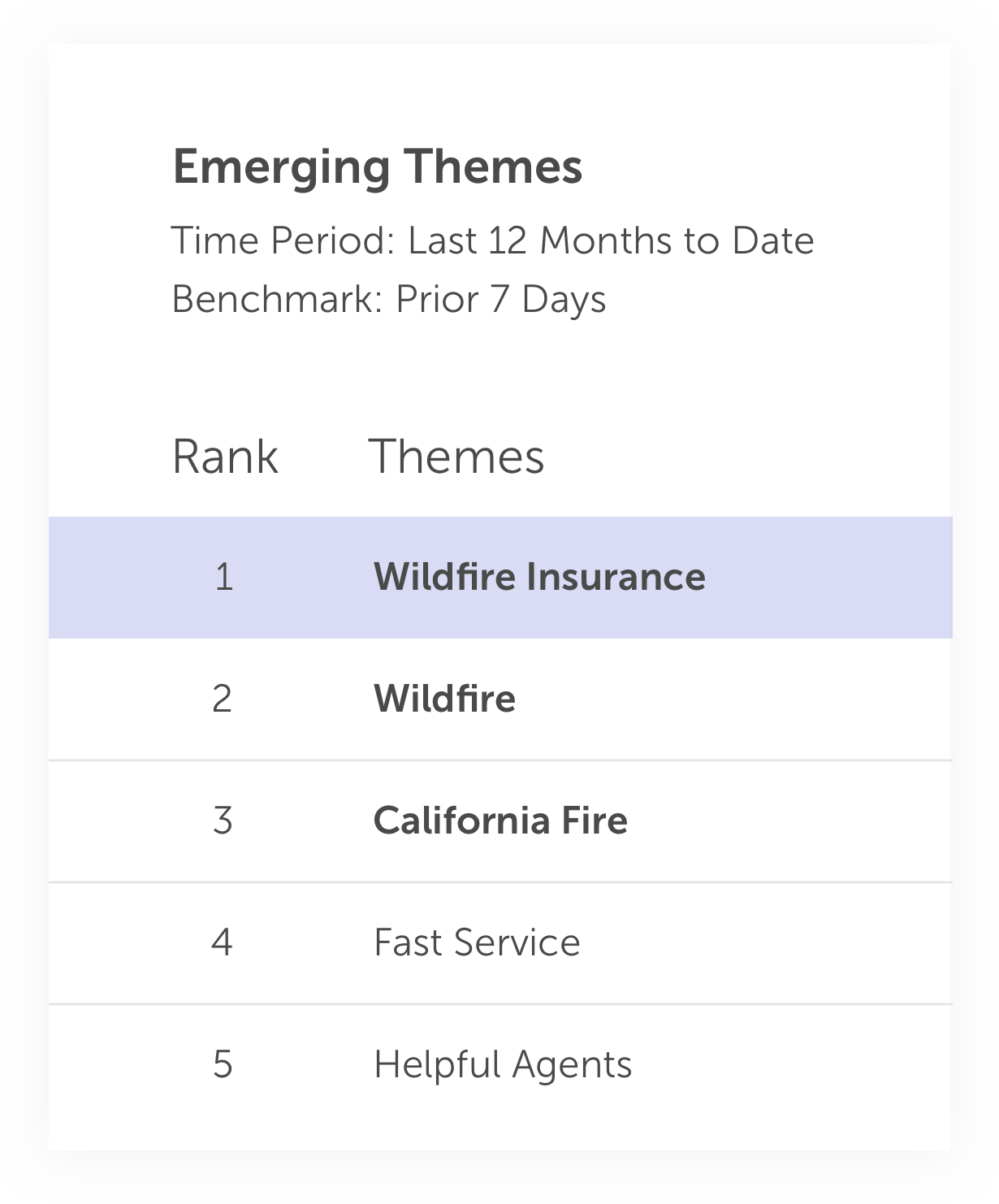Click the Emerging Themes title
Image resolution: width=999 pixels, height=1204 pixels.
click(378, 167)
